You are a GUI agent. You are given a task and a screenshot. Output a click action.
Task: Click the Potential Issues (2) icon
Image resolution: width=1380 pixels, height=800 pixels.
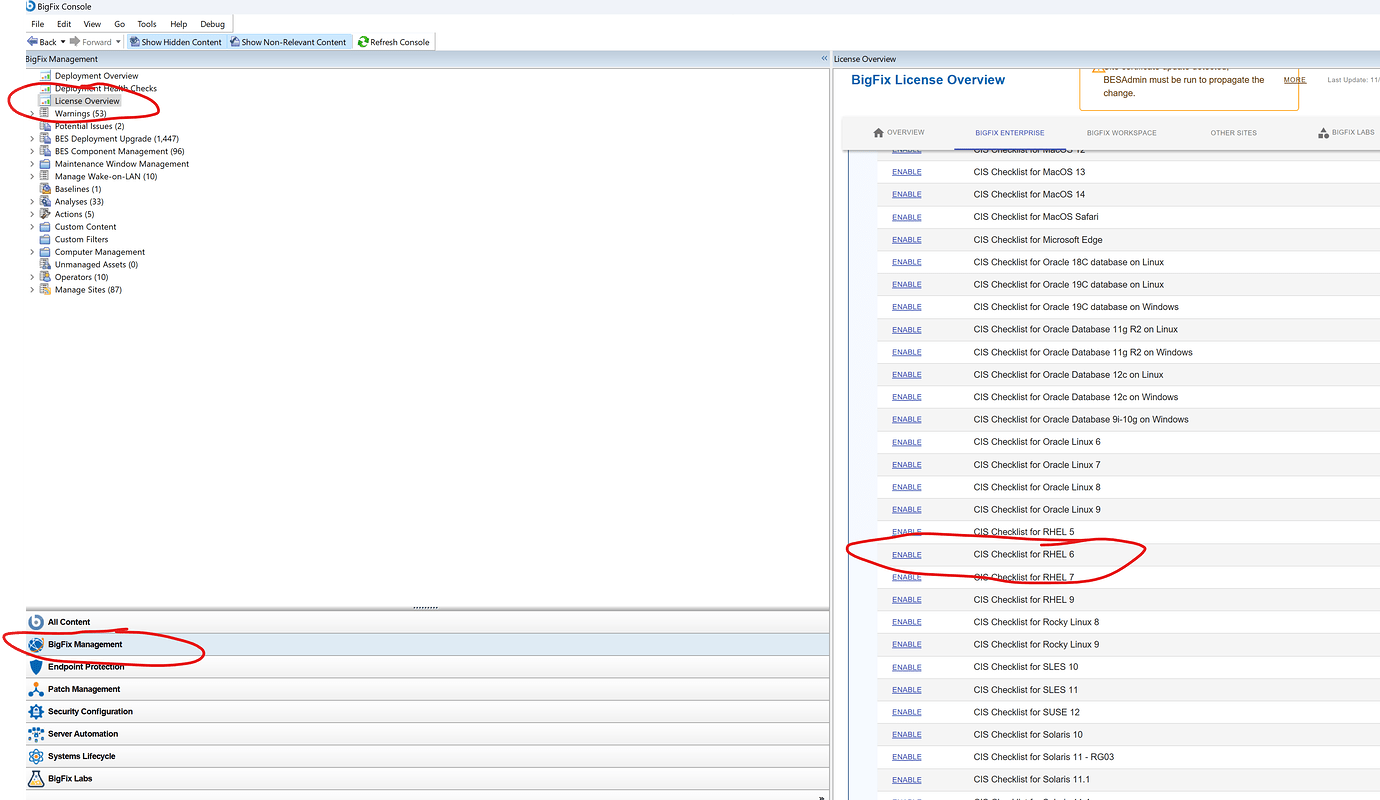pos(45,126)
